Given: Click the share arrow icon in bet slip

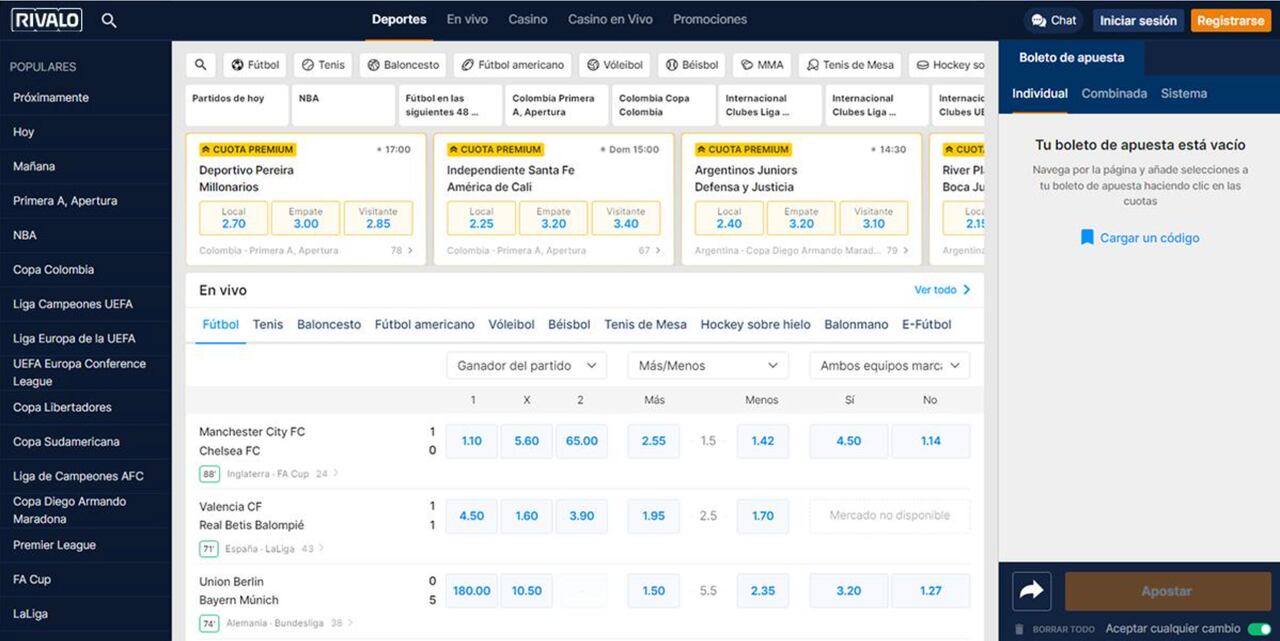Looking at the screenshot, I should (1031, 591).
